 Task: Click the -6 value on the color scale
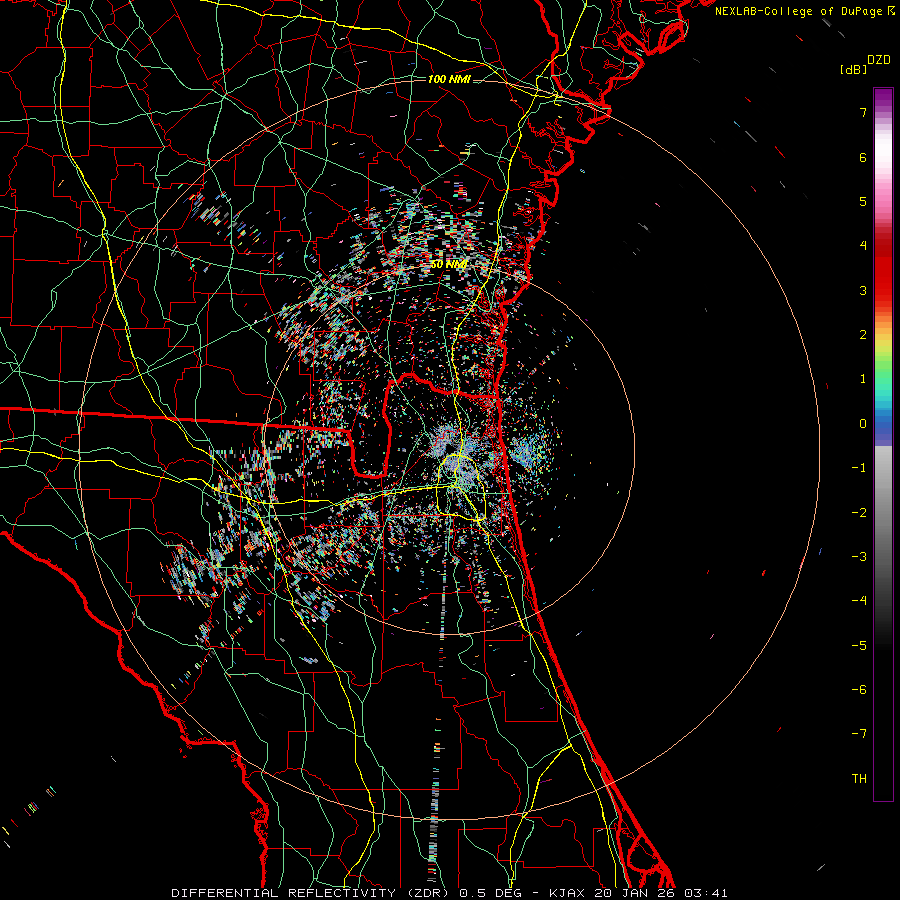point(859,690)
